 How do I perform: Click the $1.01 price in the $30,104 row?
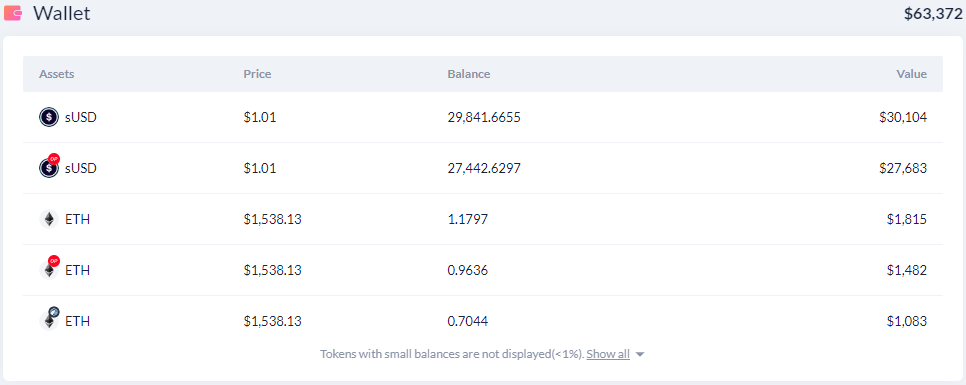tap(260, 117)
